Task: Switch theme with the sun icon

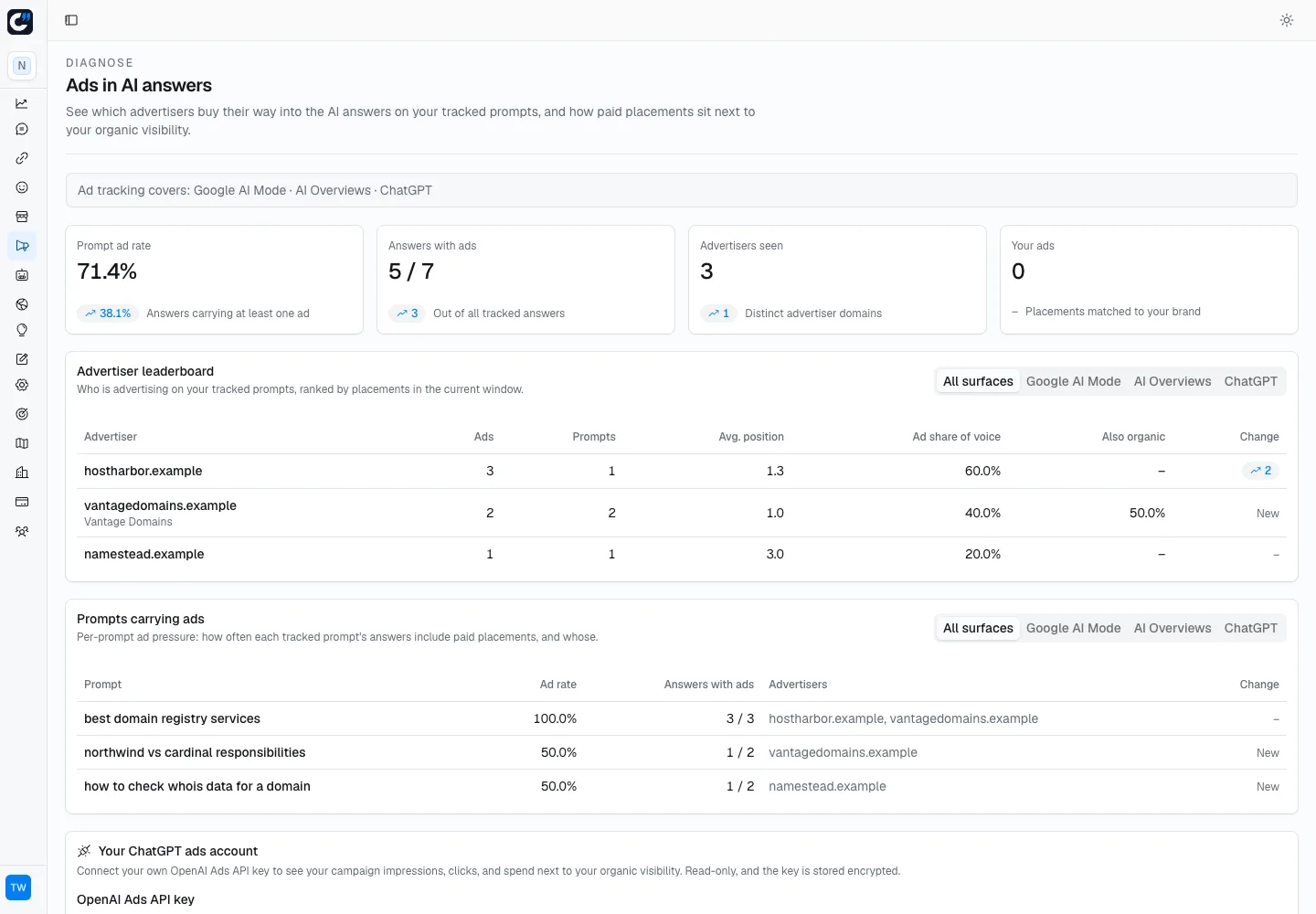Action: coord(1287,20)
